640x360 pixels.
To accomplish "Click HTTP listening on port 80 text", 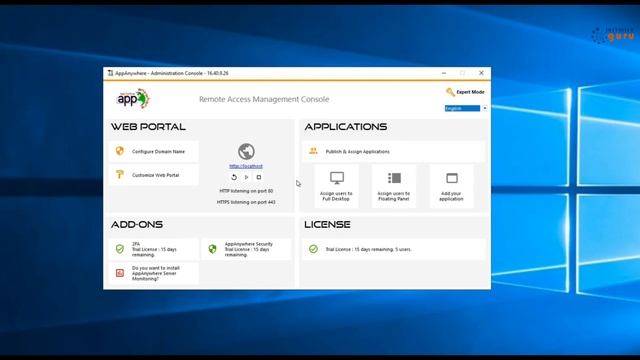I will click(246, 191).
